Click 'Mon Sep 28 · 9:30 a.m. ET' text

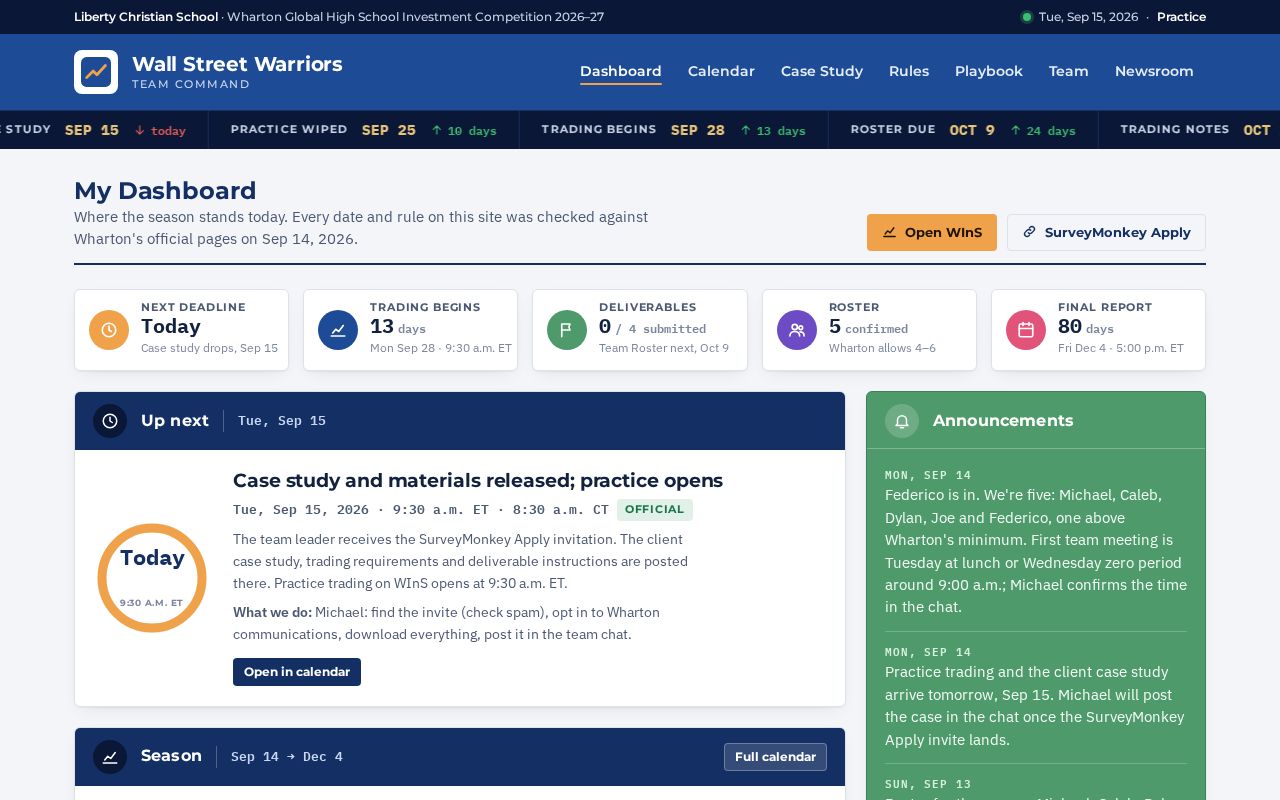[x=441, y=348]
